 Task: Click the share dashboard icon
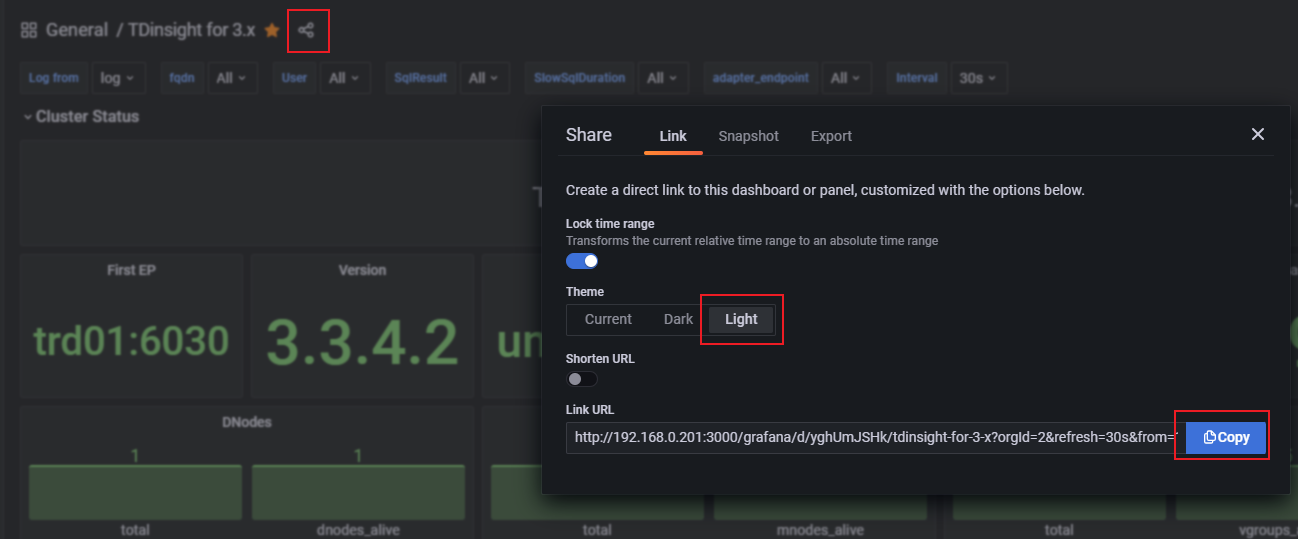point(306,31)
